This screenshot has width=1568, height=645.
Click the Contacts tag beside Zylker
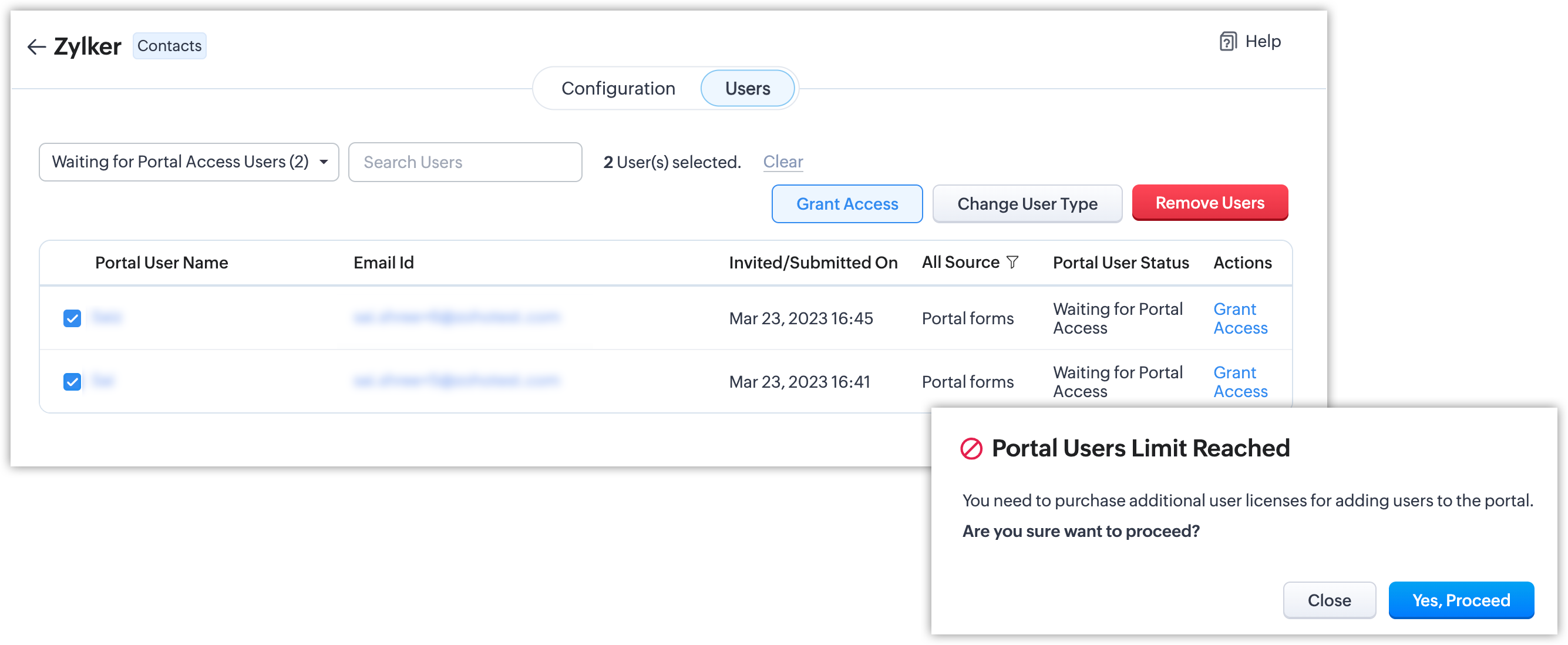(169, 46)
